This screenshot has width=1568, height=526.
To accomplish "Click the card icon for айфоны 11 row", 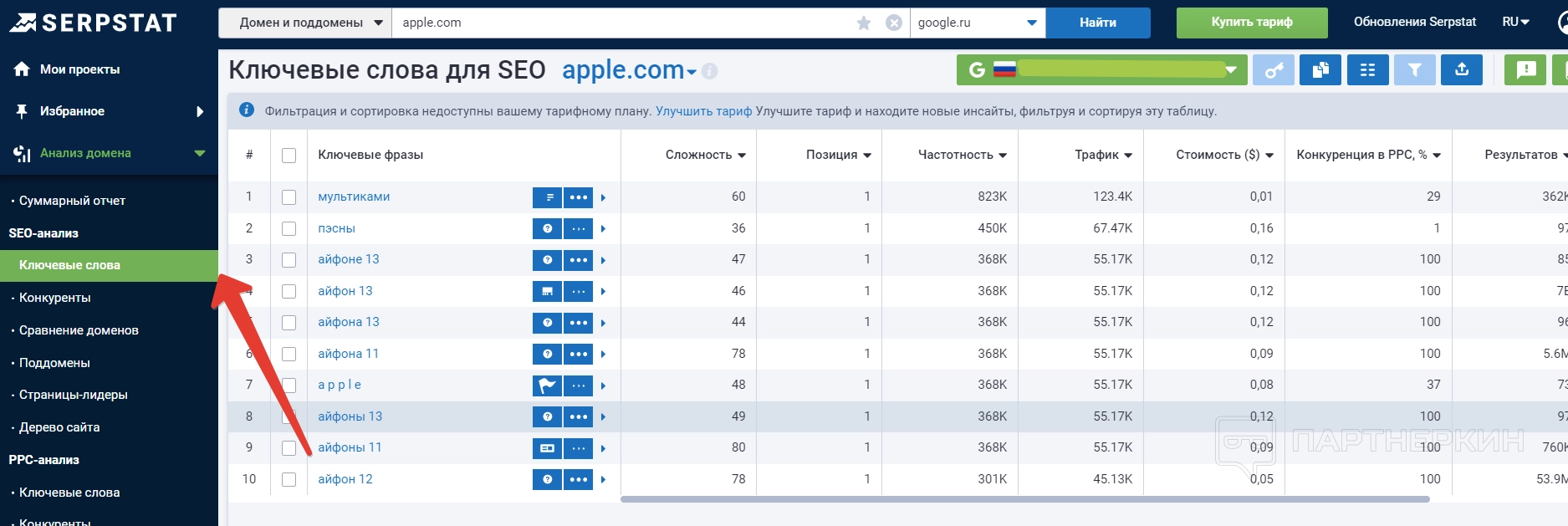I will click(548, 448).
